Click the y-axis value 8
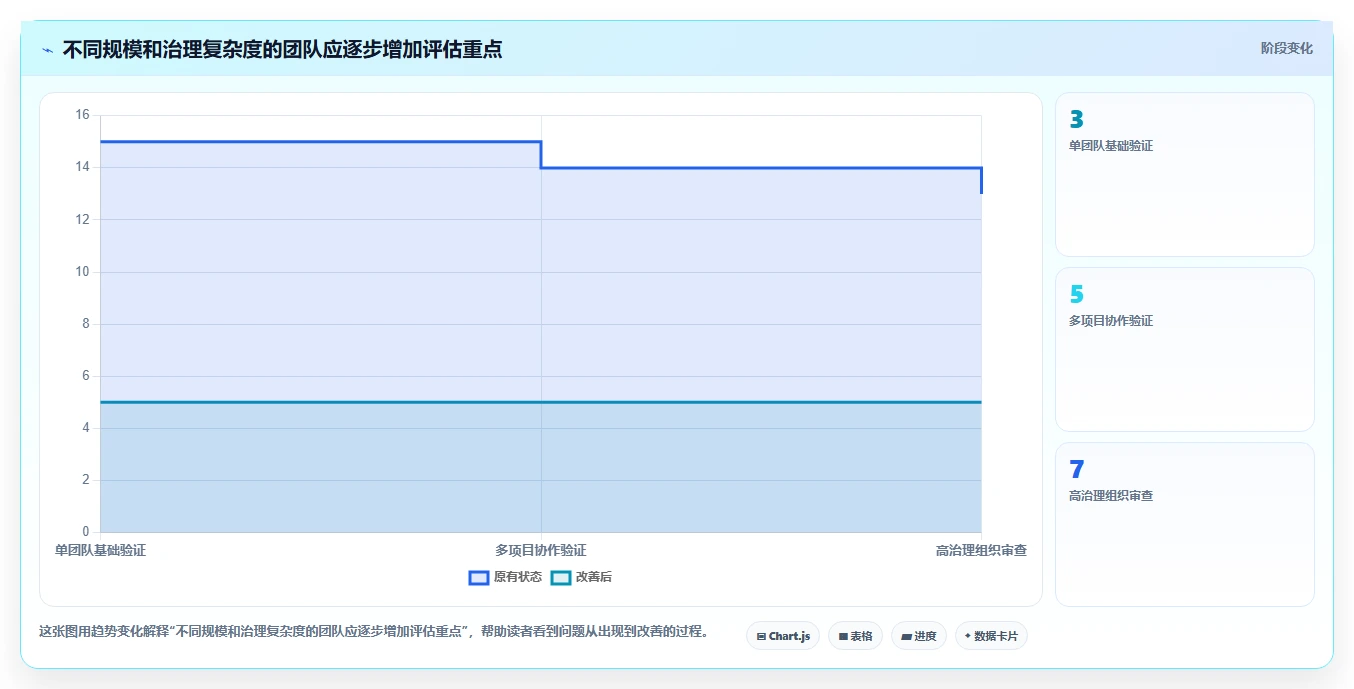Viewport: 1354px width, 689px height. 85,324
